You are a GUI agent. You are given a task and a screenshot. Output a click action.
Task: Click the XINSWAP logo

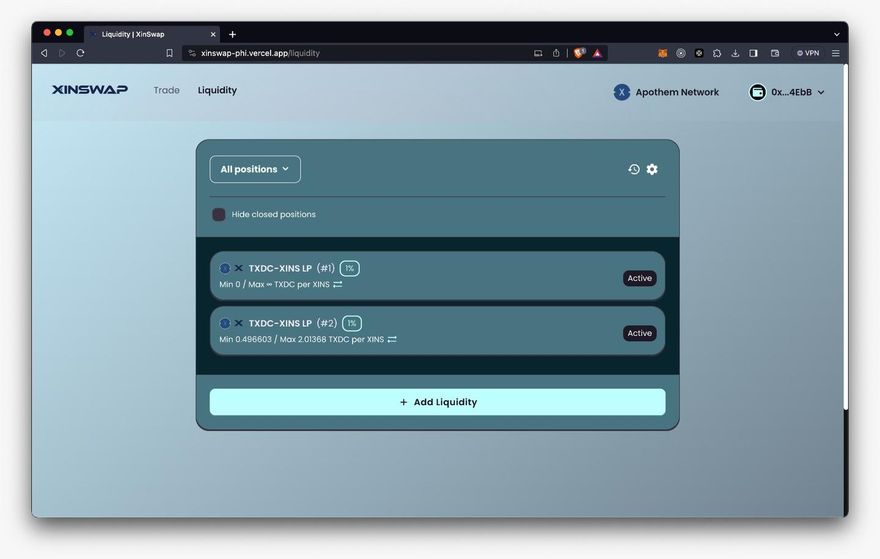90,90
